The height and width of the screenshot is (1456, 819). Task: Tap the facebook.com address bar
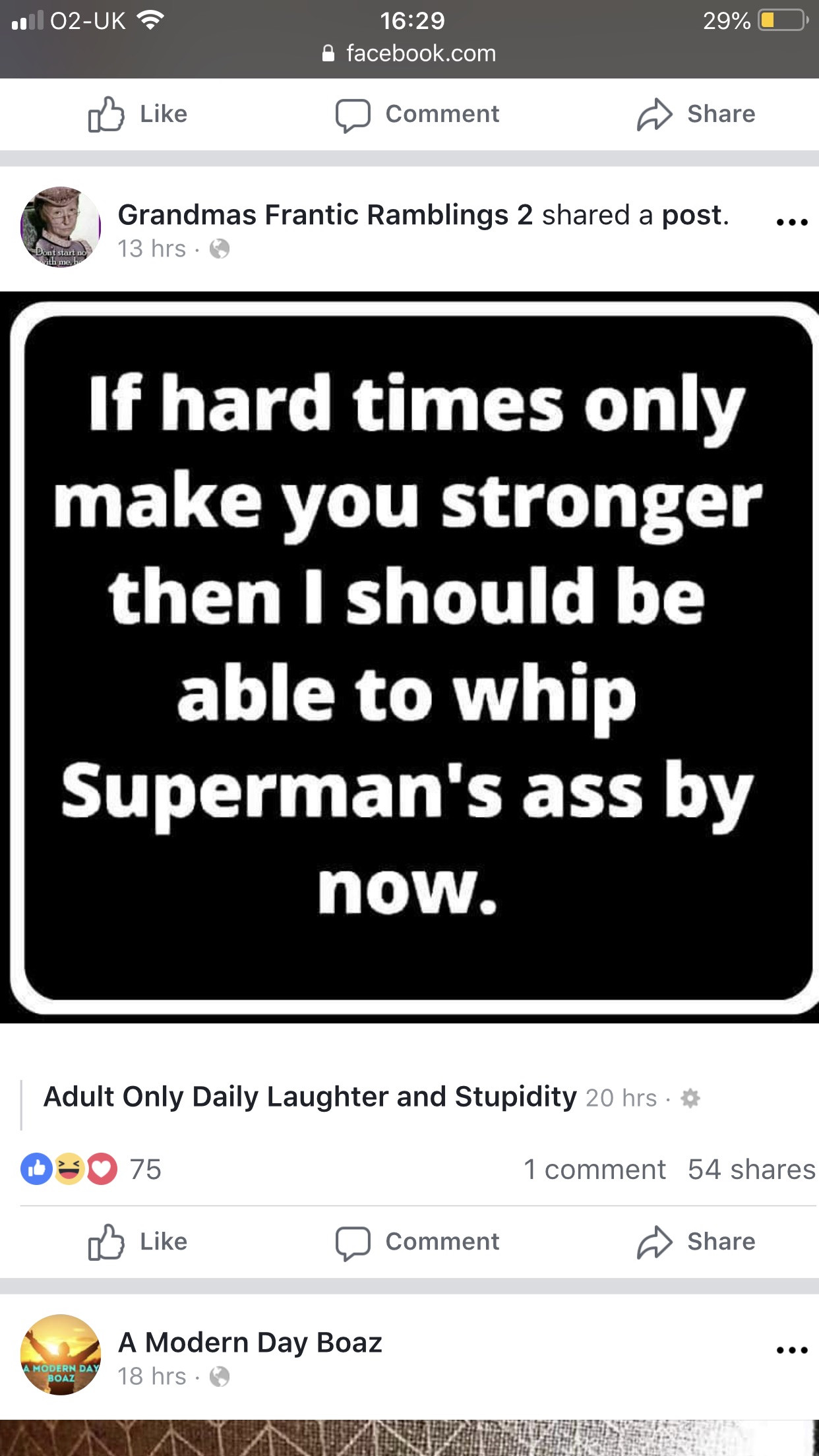[x=409, y=53]
